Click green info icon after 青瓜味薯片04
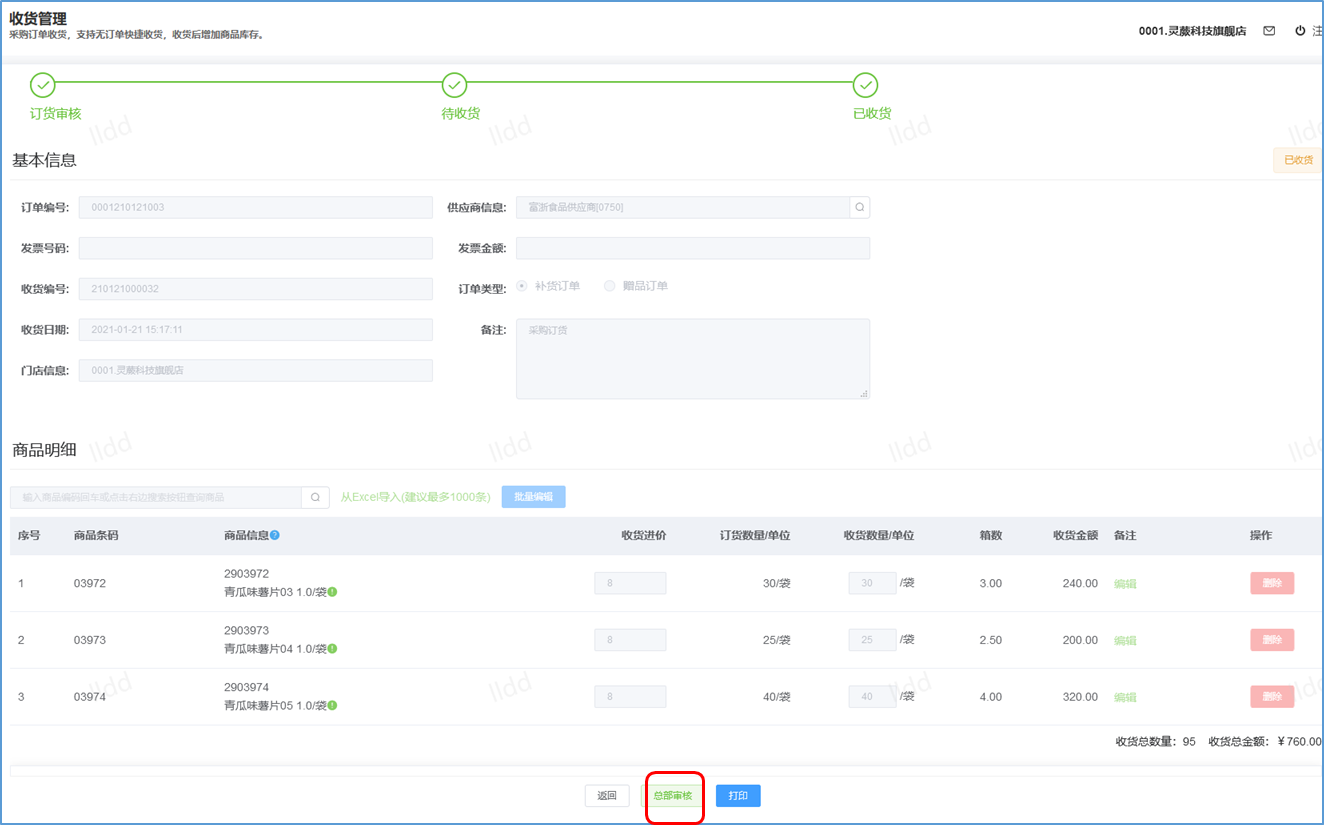 coord(332,649)
